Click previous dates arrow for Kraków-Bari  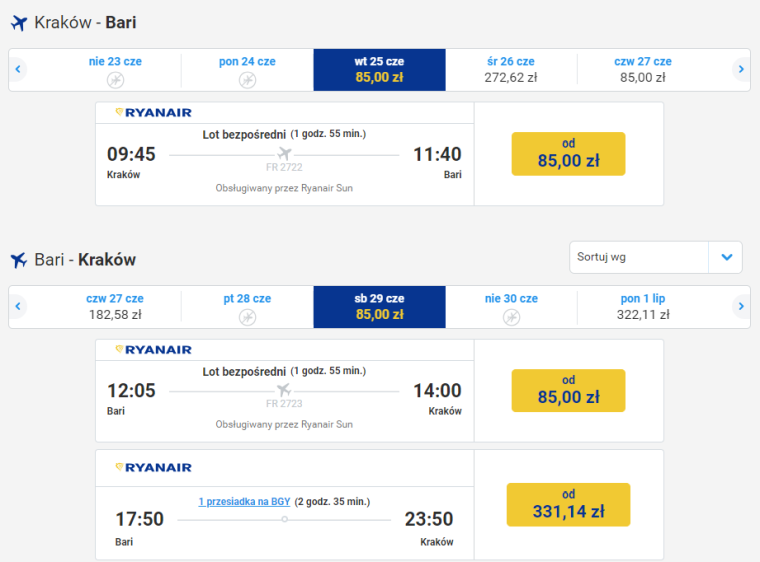18,69
